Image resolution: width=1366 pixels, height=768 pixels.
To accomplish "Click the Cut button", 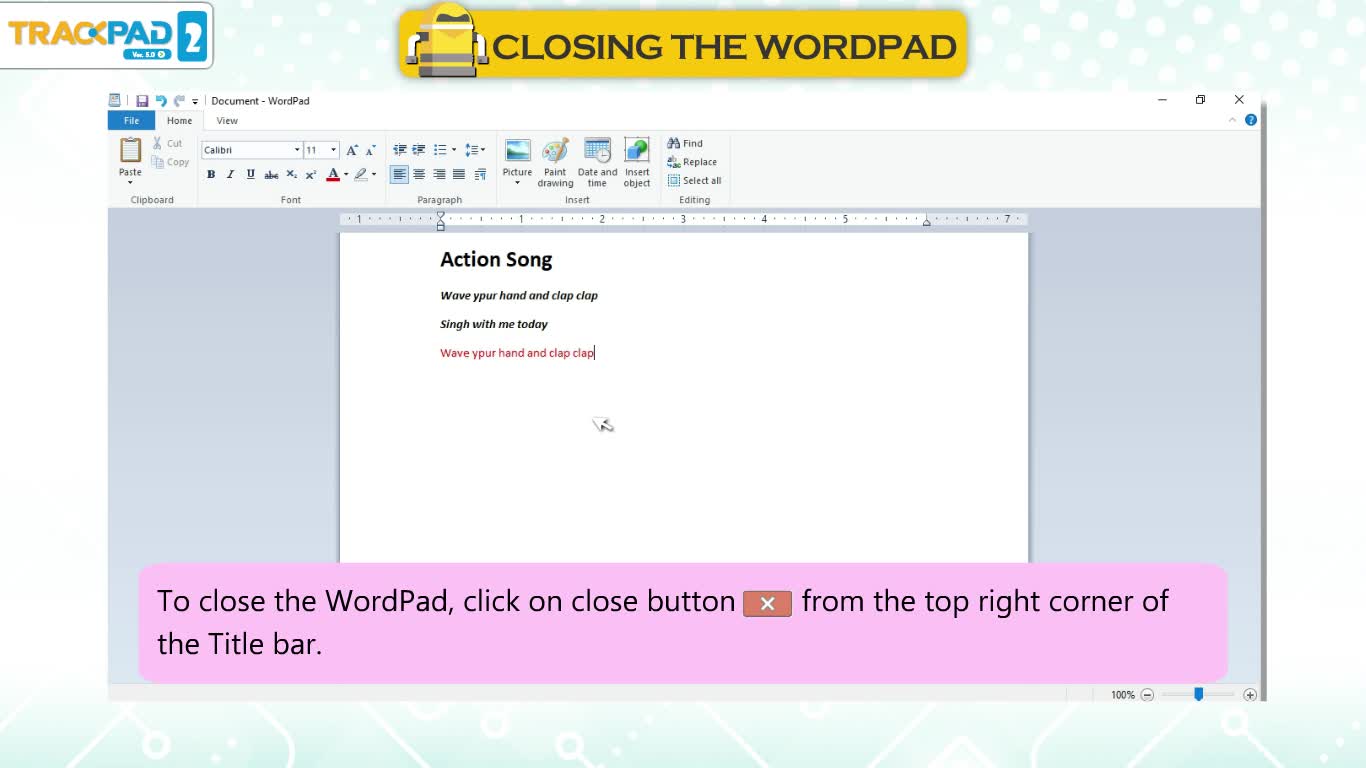I will [168, 143].
